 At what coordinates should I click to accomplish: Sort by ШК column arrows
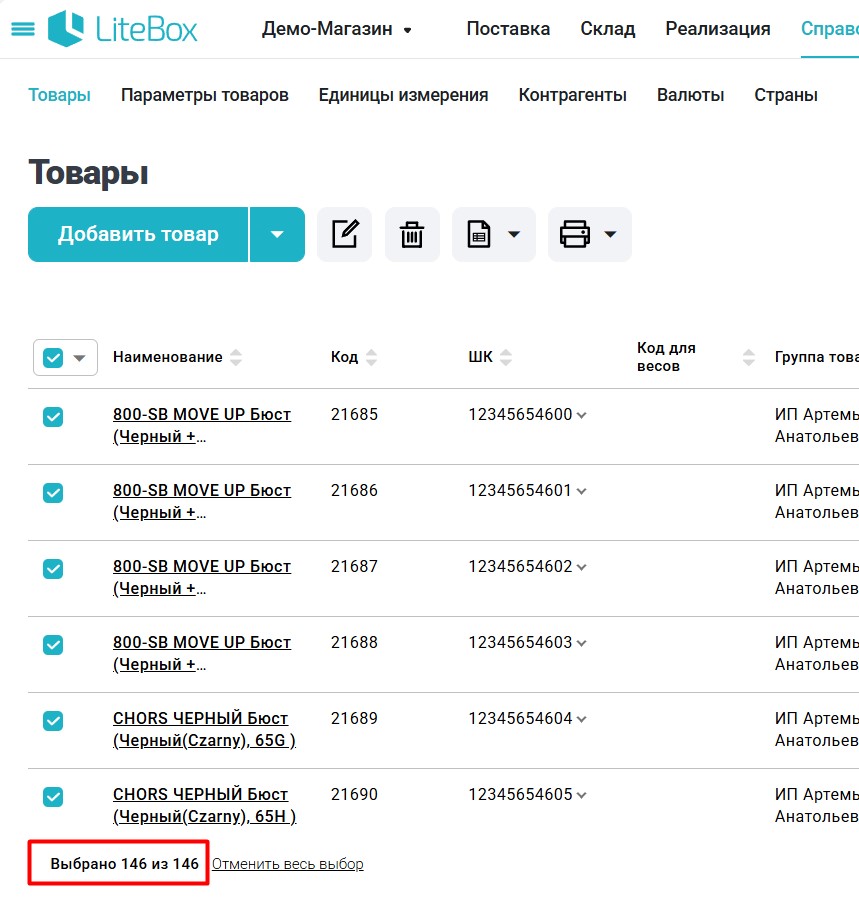click(x=506, y=358)
